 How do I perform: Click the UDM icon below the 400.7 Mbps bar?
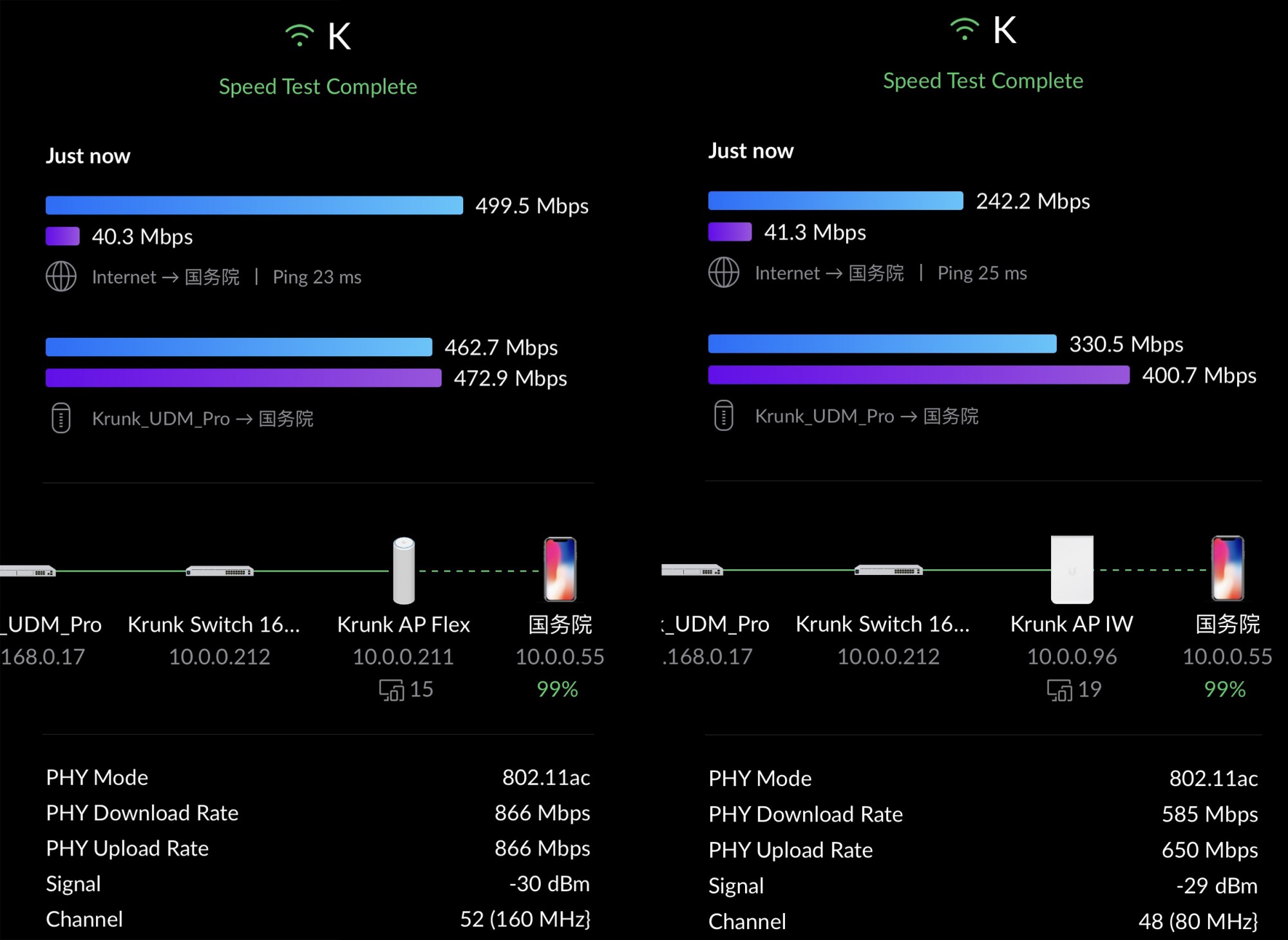tap(724, 415)
